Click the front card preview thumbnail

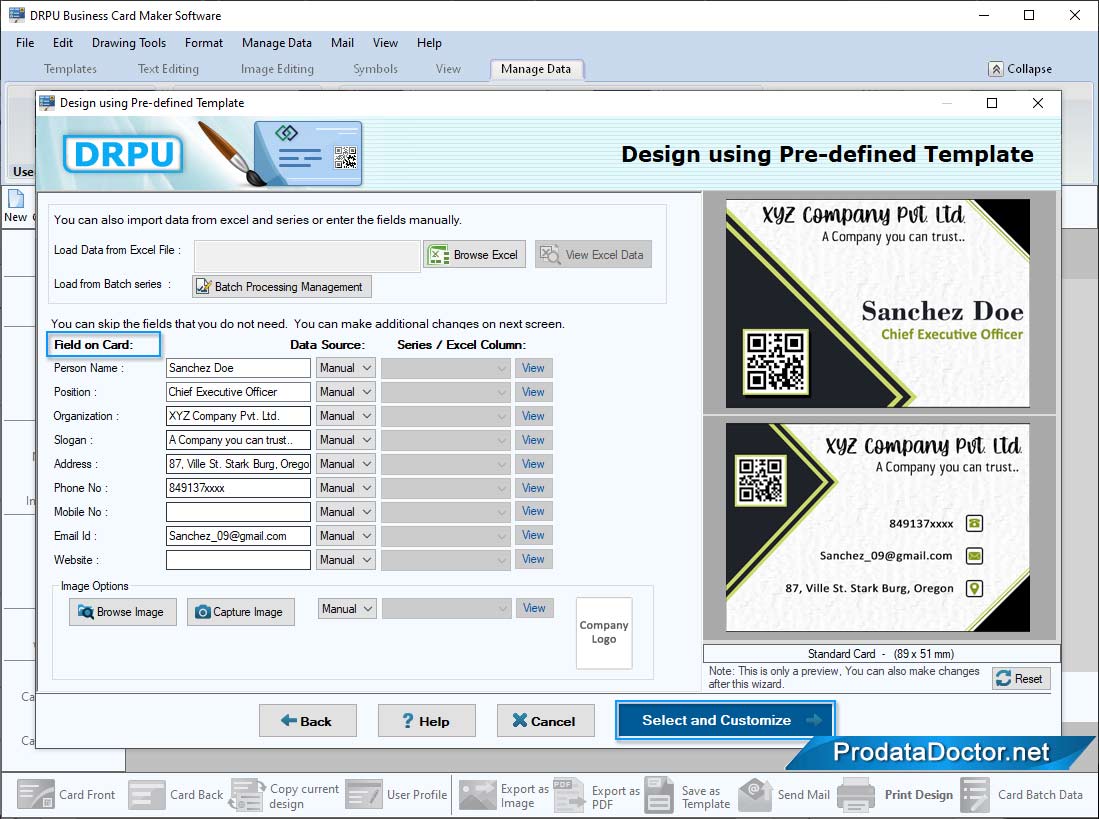pos(878,303)
